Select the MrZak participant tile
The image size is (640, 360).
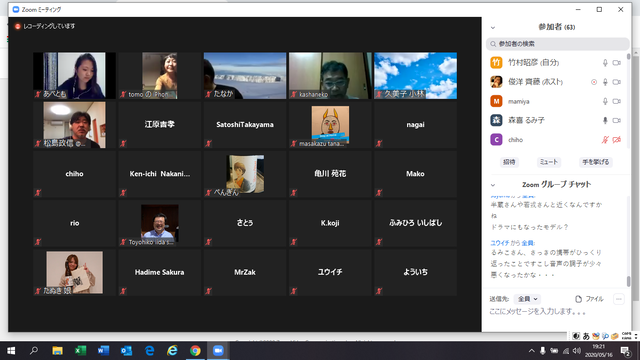point(245,273)
